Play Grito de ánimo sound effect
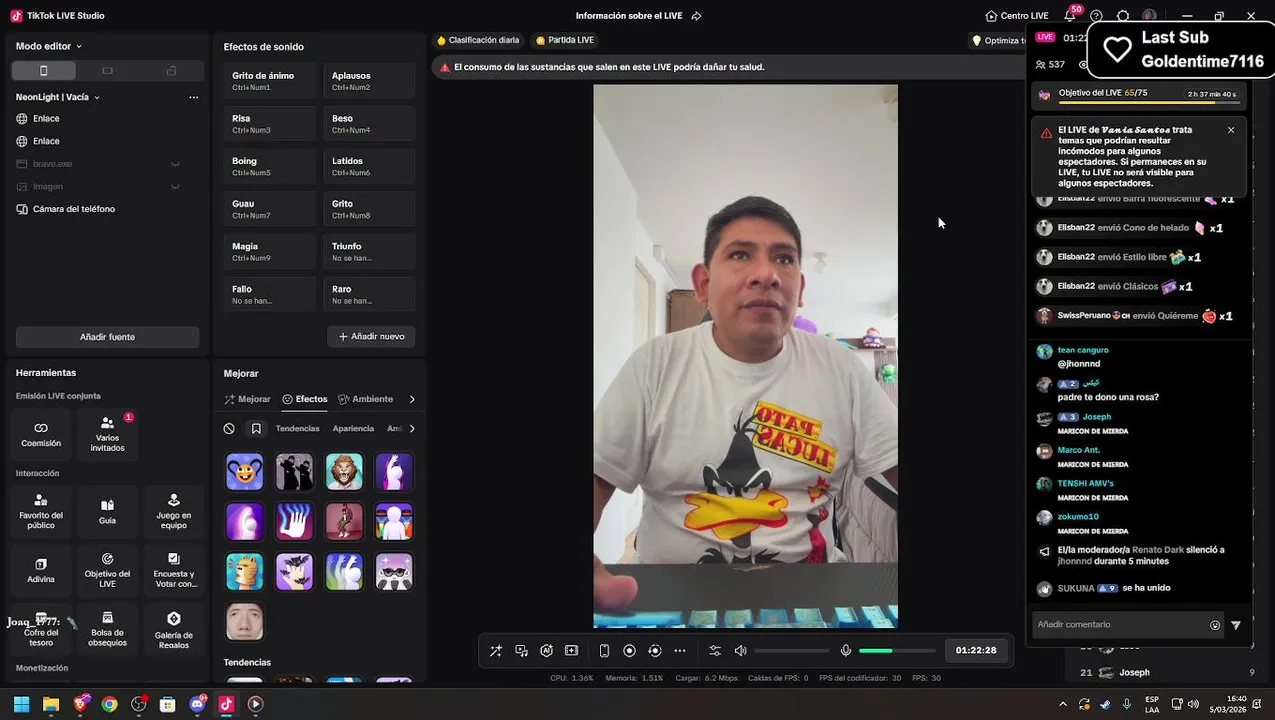1275x720 pixels. pyautogui.click(x=269, y=81)
